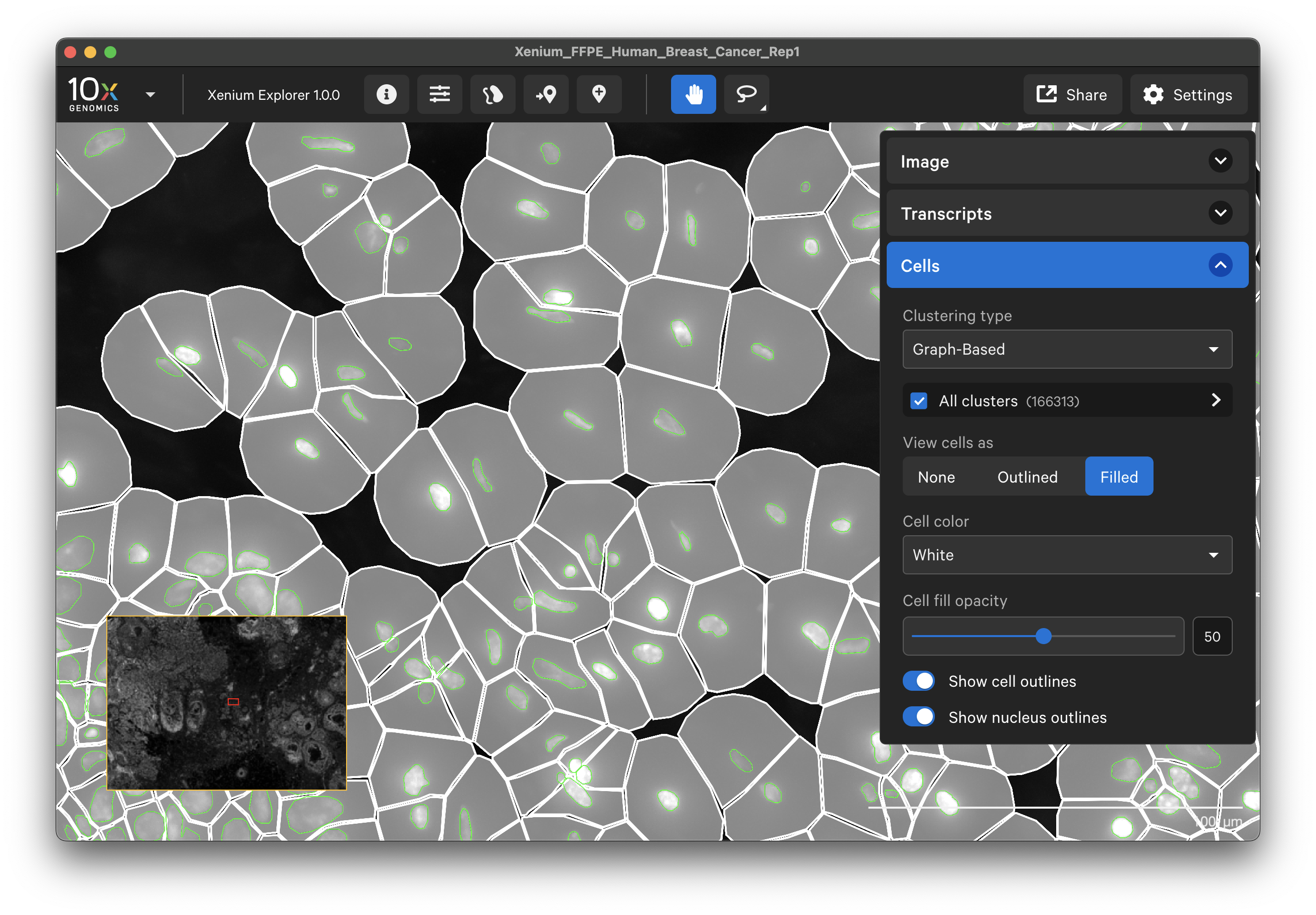Click the red viewport box in the minimap
The width and height of the screenshot is (1316, 915).
(233, 702)
